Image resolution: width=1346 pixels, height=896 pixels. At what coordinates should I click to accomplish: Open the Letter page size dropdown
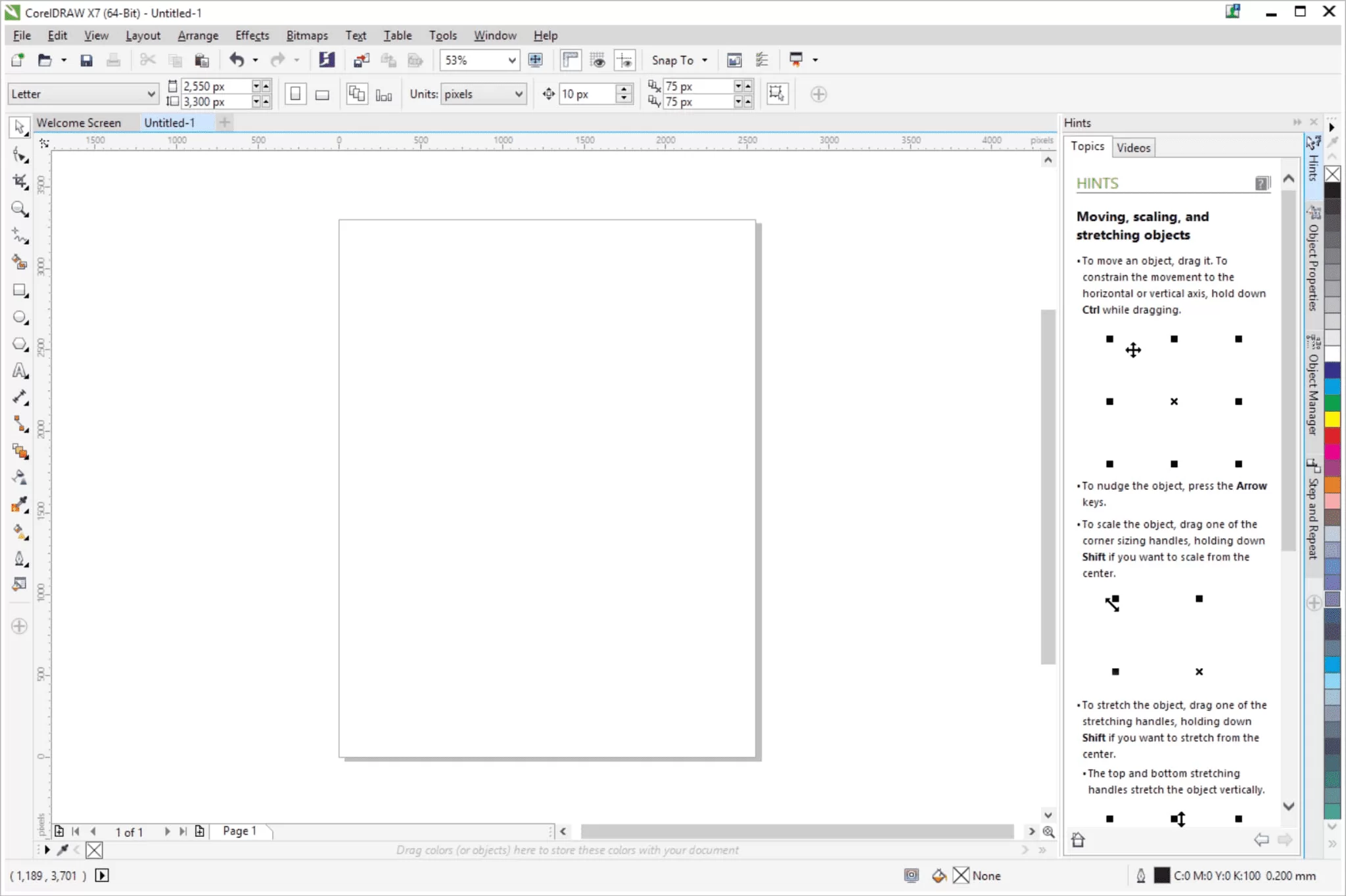pos(152,94)
